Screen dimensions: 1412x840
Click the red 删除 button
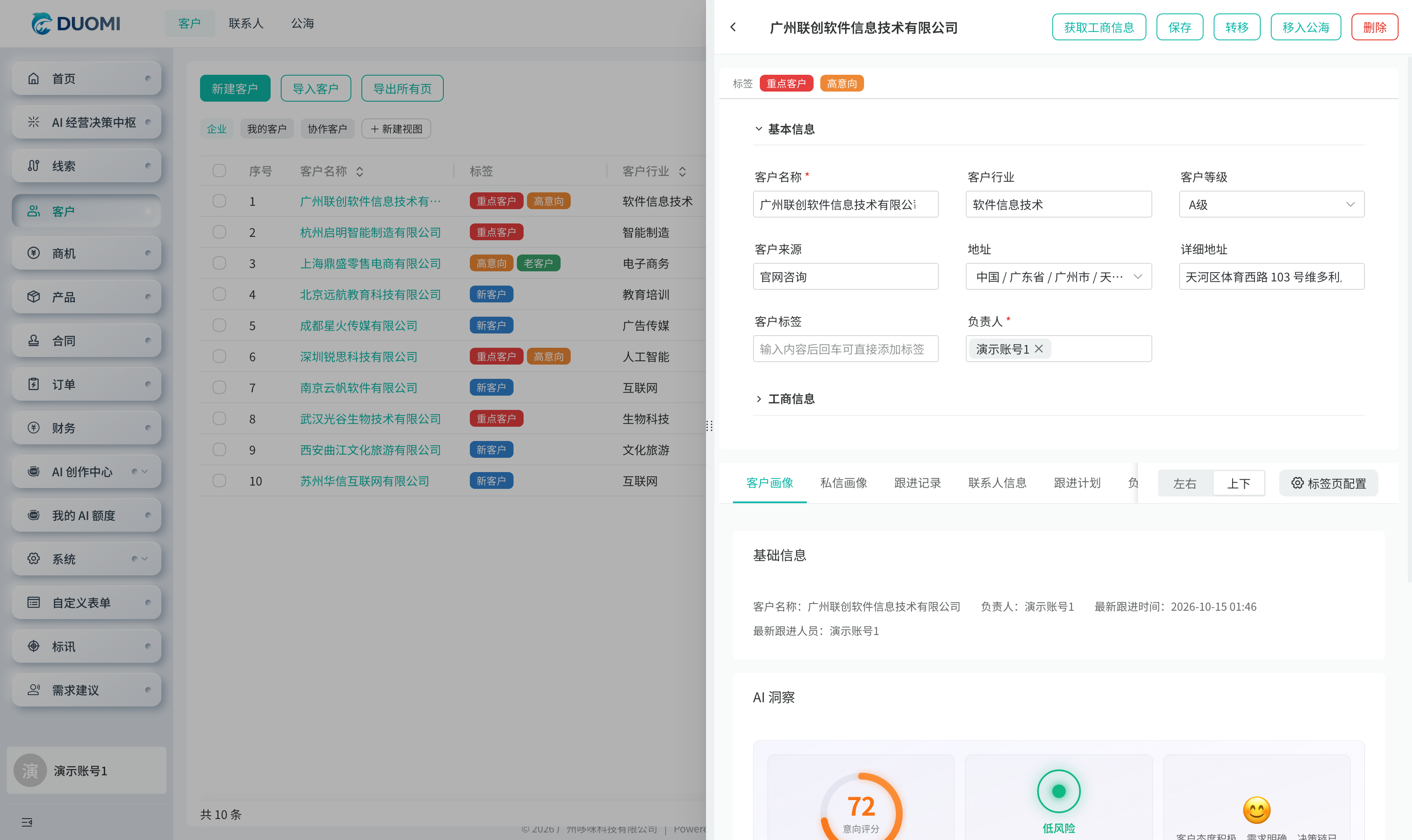[x=1375, y=27]
